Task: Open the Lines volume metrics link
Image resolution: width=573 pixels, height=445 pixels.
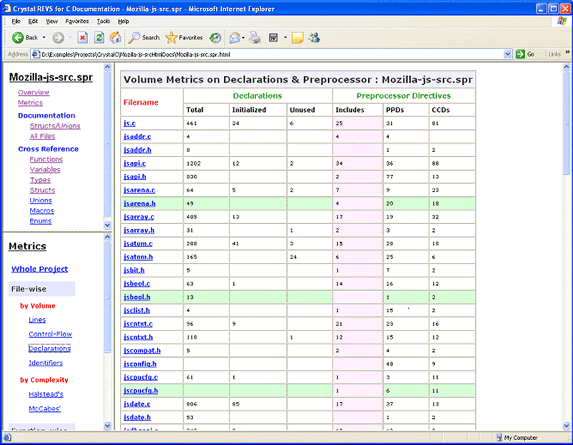Action: [x=37, y=320]
